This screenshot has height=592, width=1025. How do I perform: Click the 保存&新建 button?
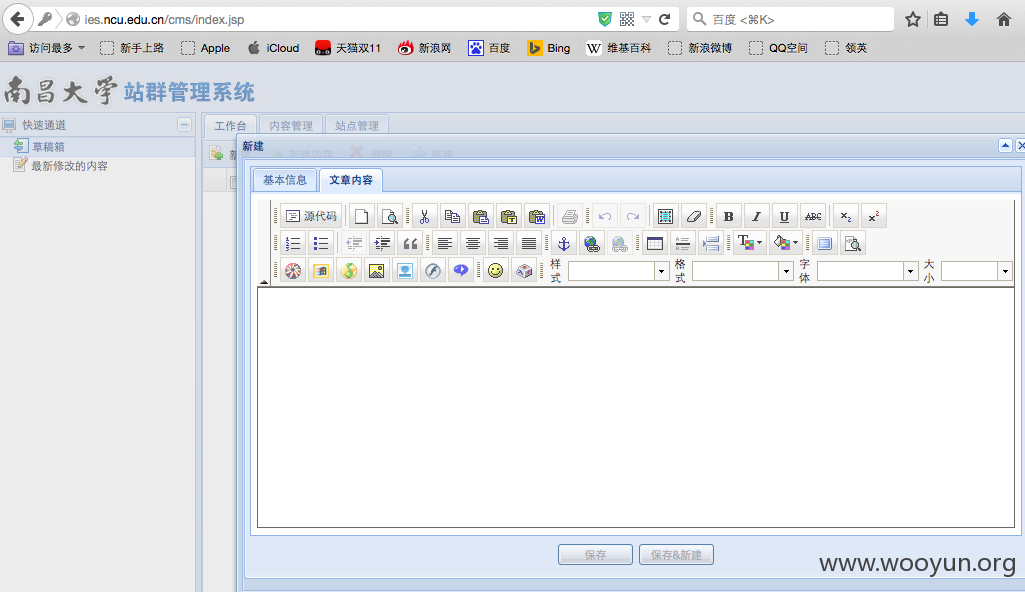(x=676, y=555)
